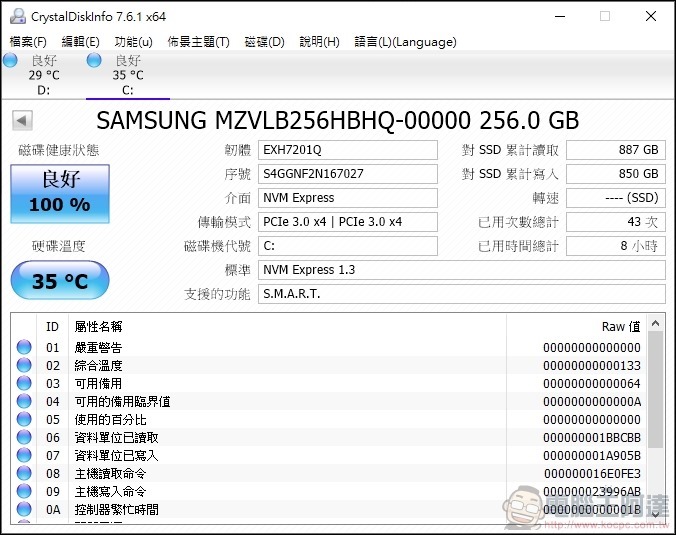Click the standard field NVM Express 1.3
Image resolution: width=676 pixels, height=535 pixels.
[462, 270]
